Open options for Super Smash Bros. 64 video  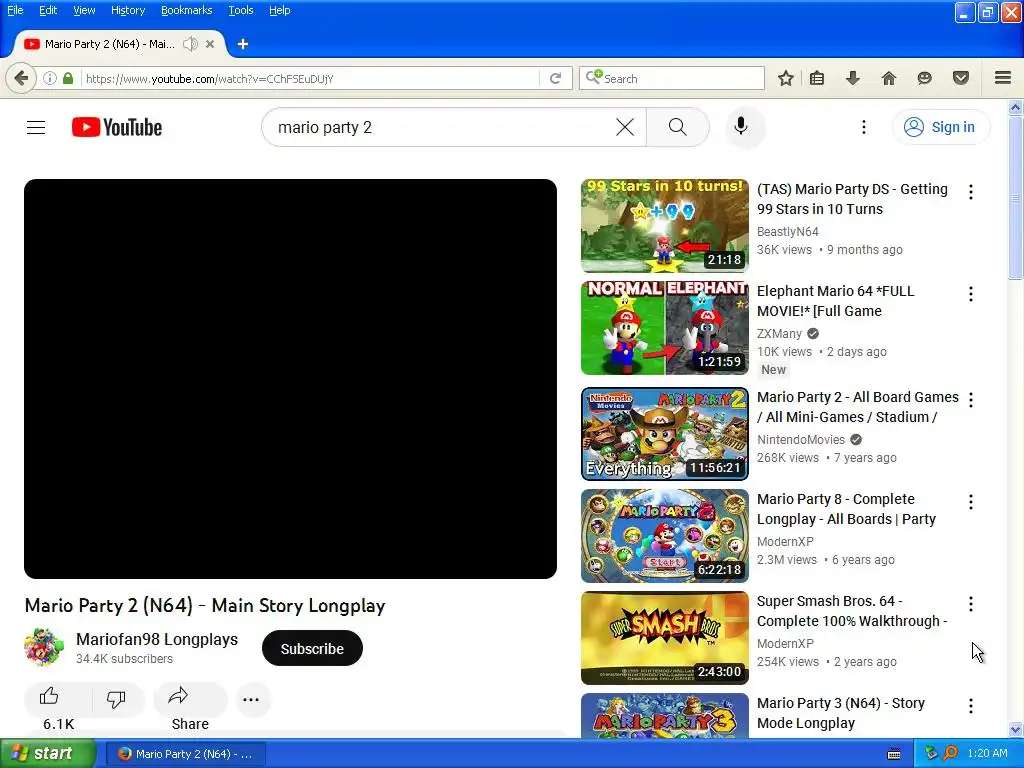(x=971, y=604)
